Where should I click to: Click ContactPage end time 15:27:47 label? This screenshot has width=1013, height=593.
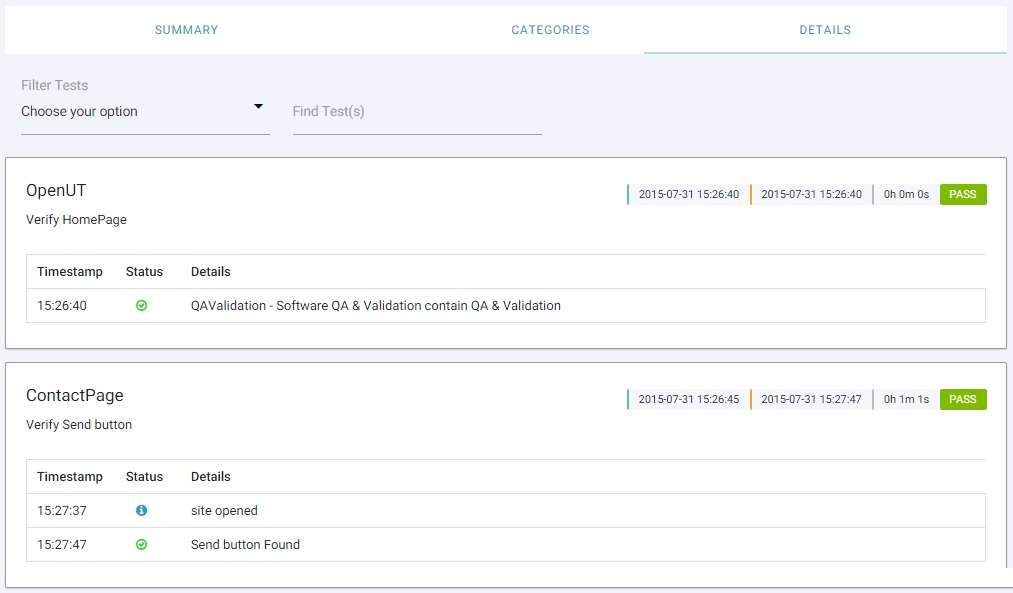click(x=811, y=399)
